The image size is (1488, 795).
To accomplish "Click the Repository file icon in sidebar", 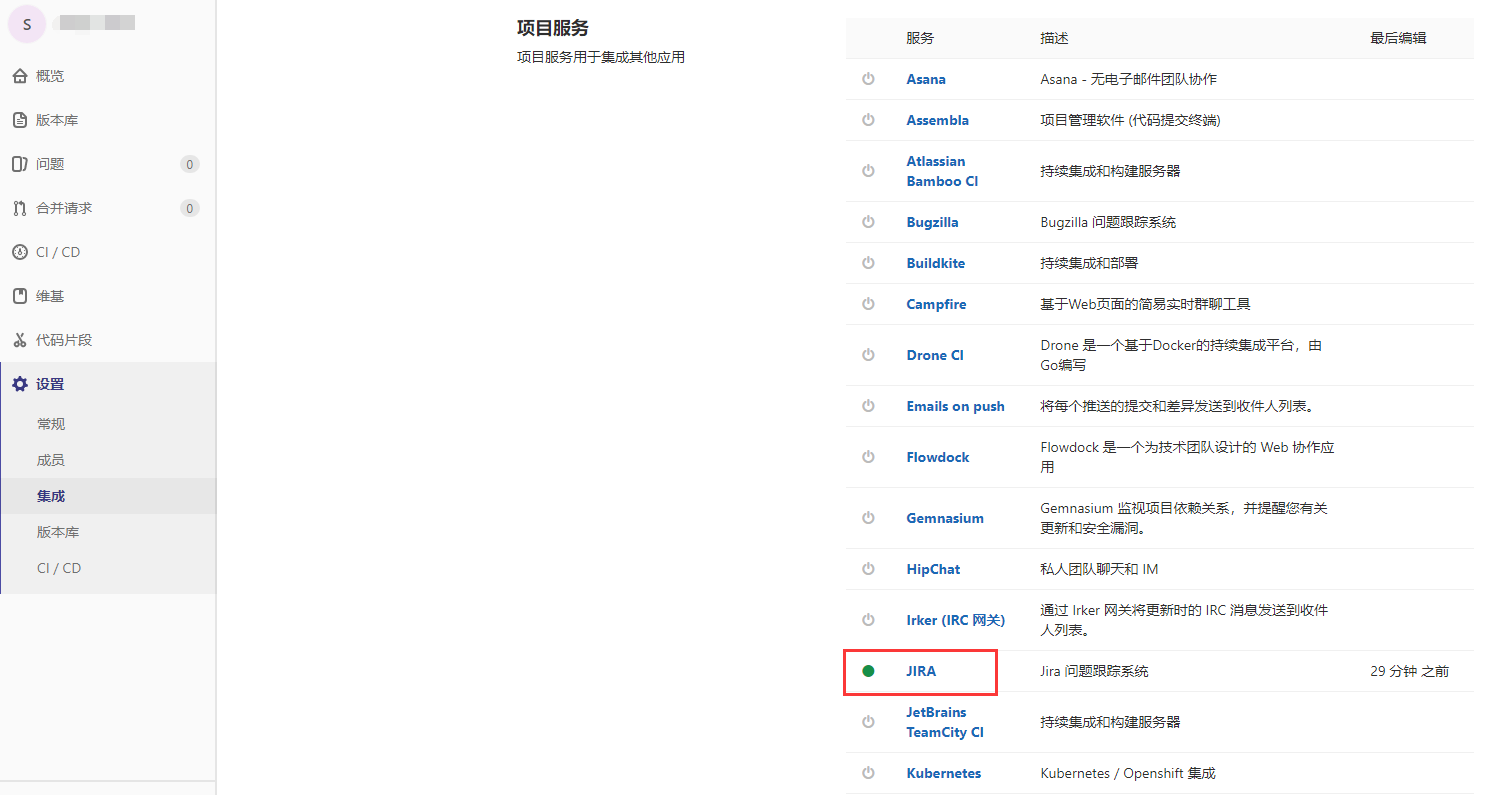I will pyautogui.click(x=20, y=120).
